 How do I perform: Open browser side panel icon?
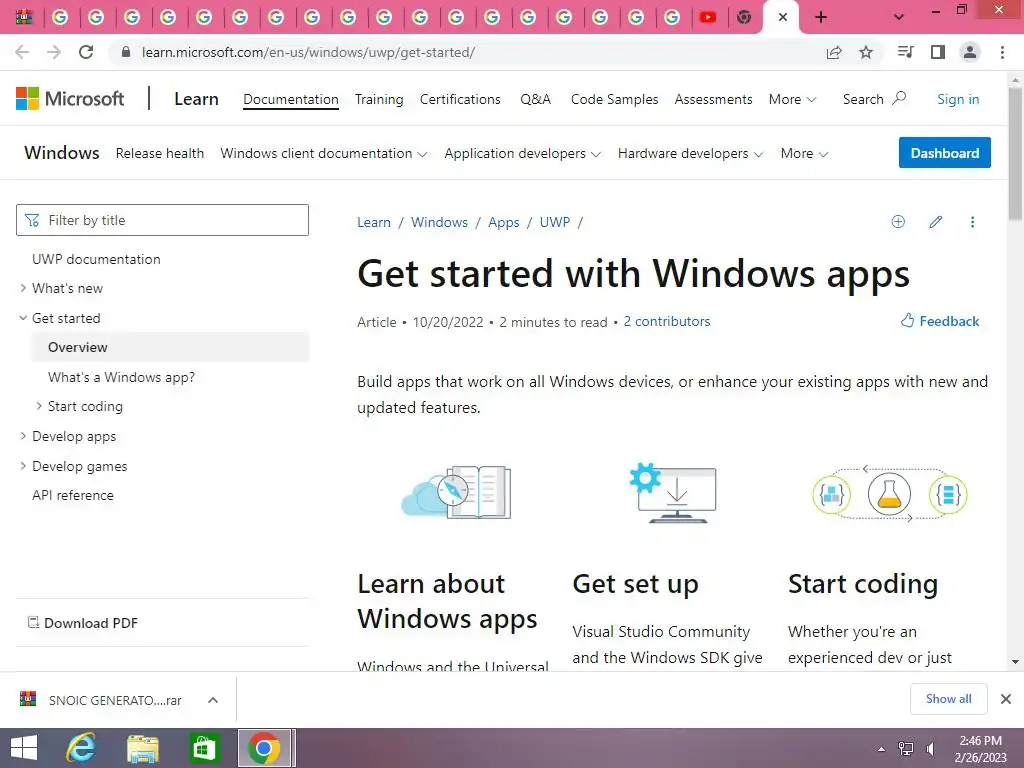click(938, 52)
